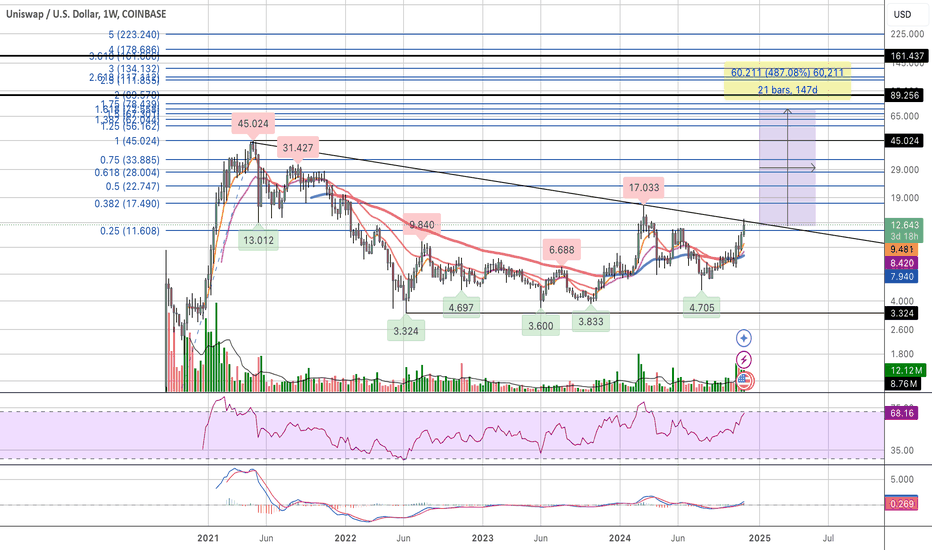Select the purple forecast projection rectangle

[787, 168]
